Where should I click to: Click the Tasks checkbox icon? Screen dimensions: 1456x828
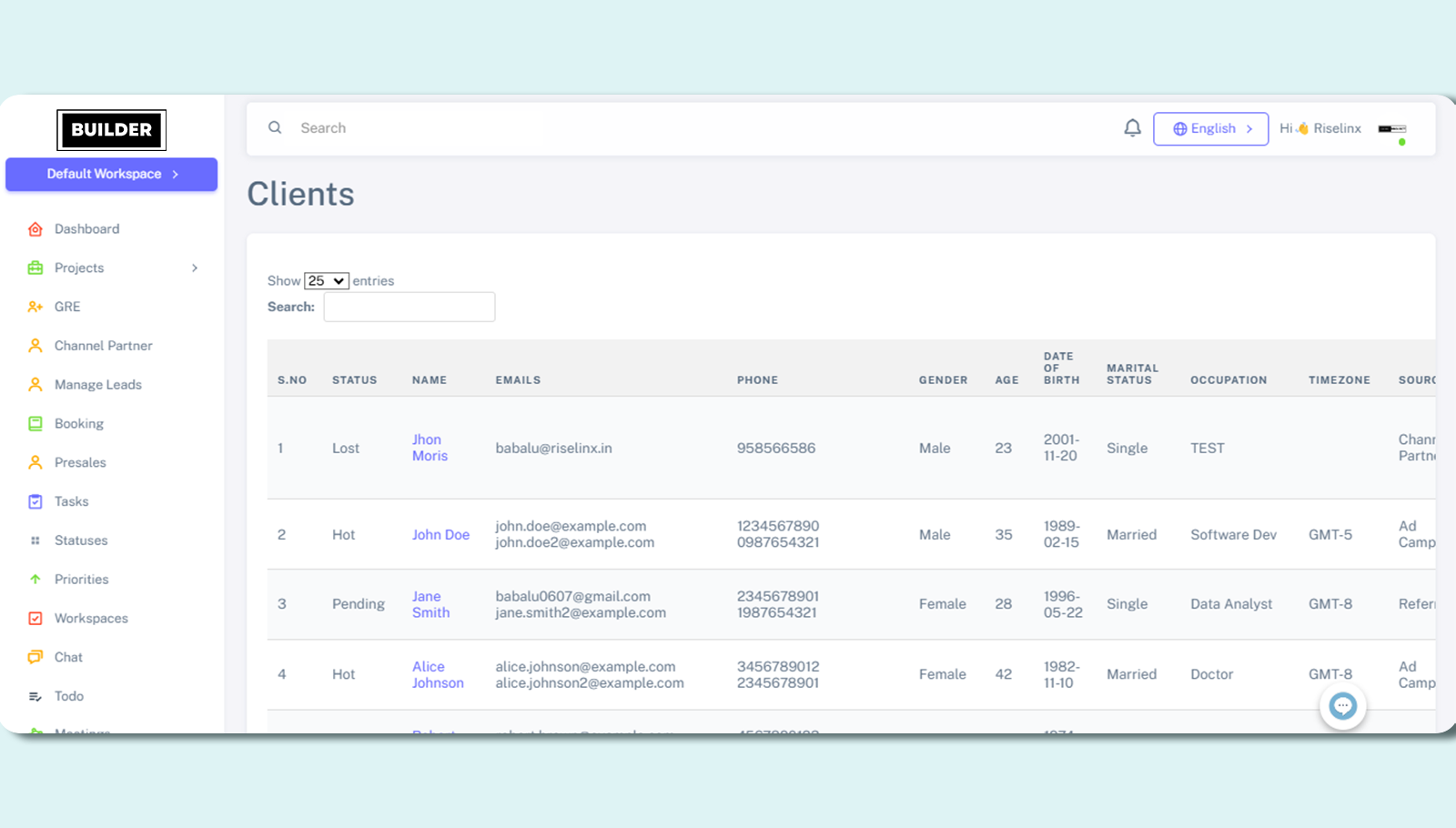[35, 501]
